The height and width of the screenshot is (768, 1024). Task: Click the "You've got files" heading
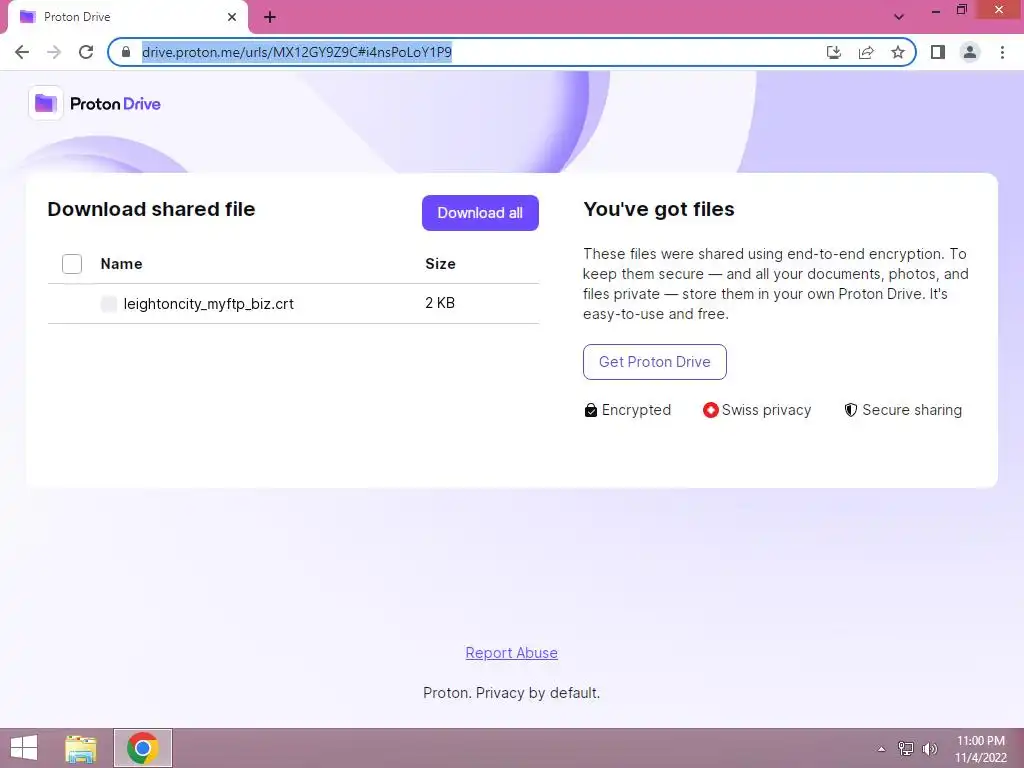coord(658,209)
